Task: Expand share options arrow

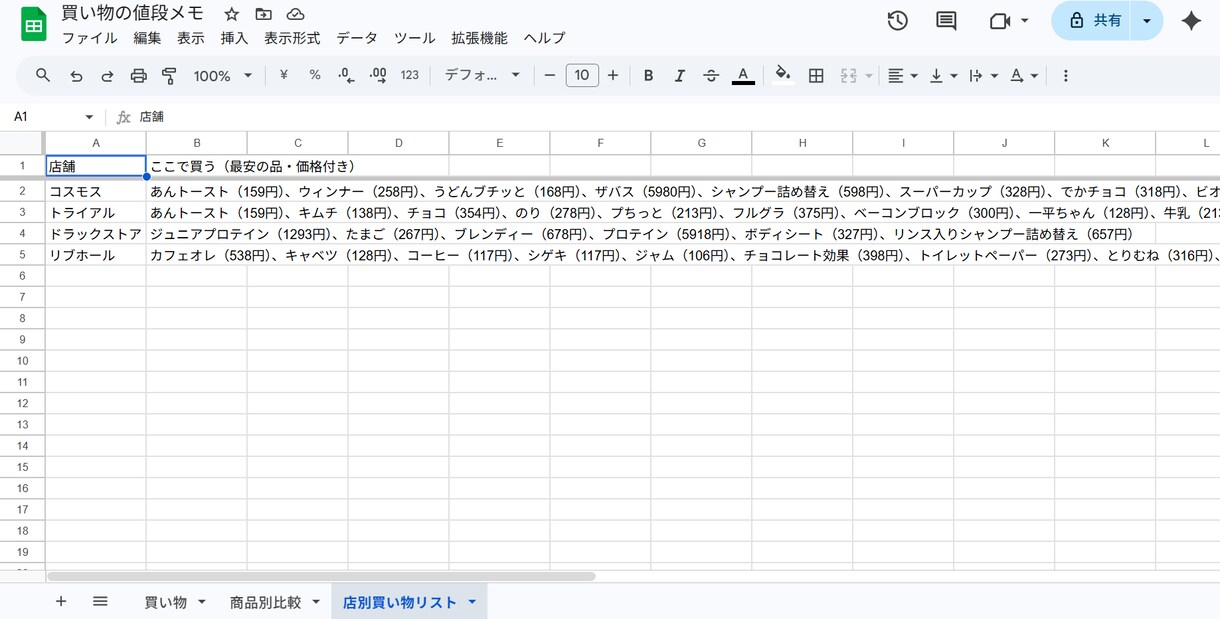Action: [x=1147, y=21]
